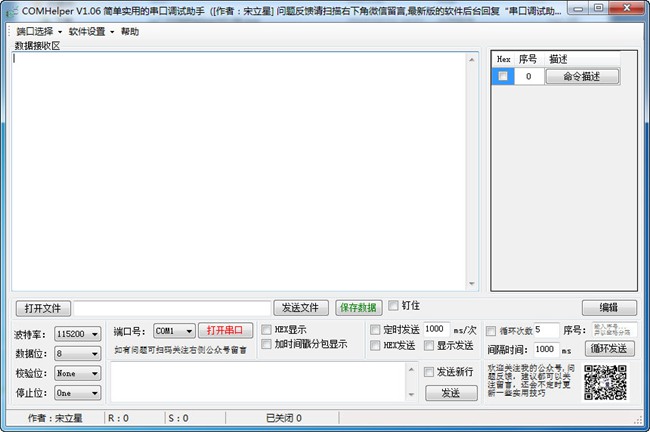Click the green 保存数据 button

pyautogui.click(x=358, y=308)
